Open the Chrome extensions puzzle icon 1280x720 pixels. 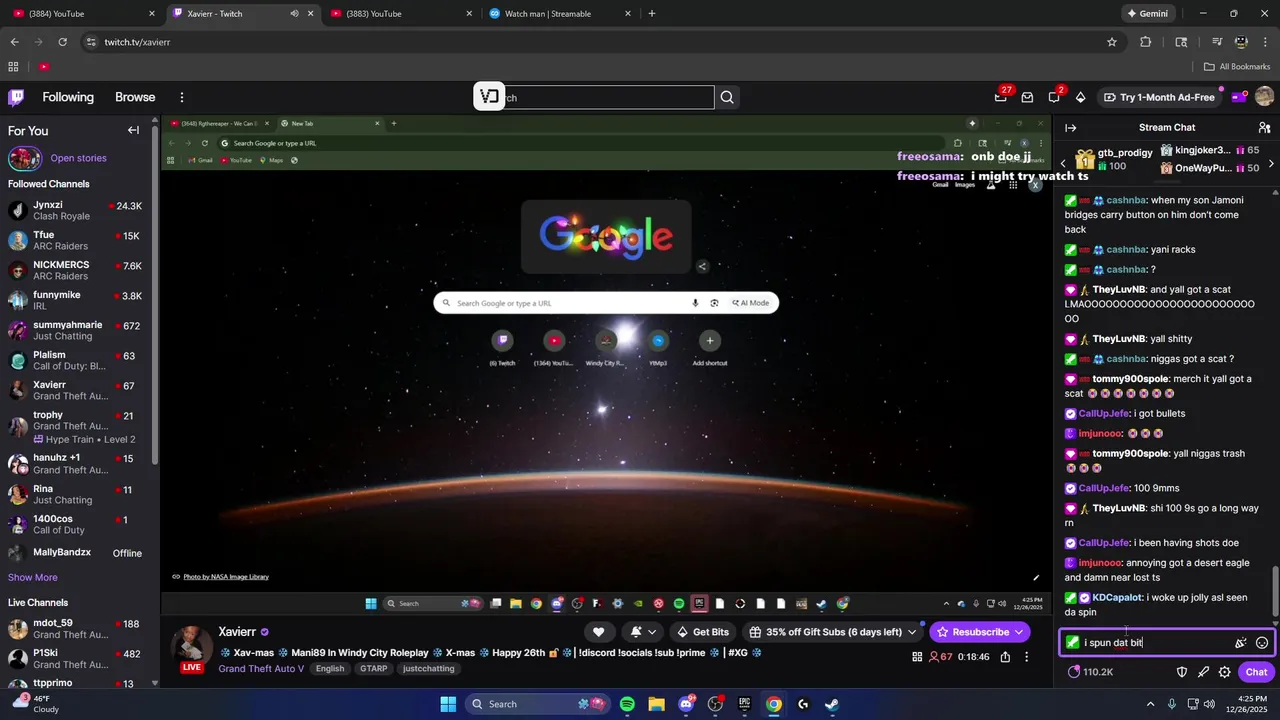[1146, 42]
